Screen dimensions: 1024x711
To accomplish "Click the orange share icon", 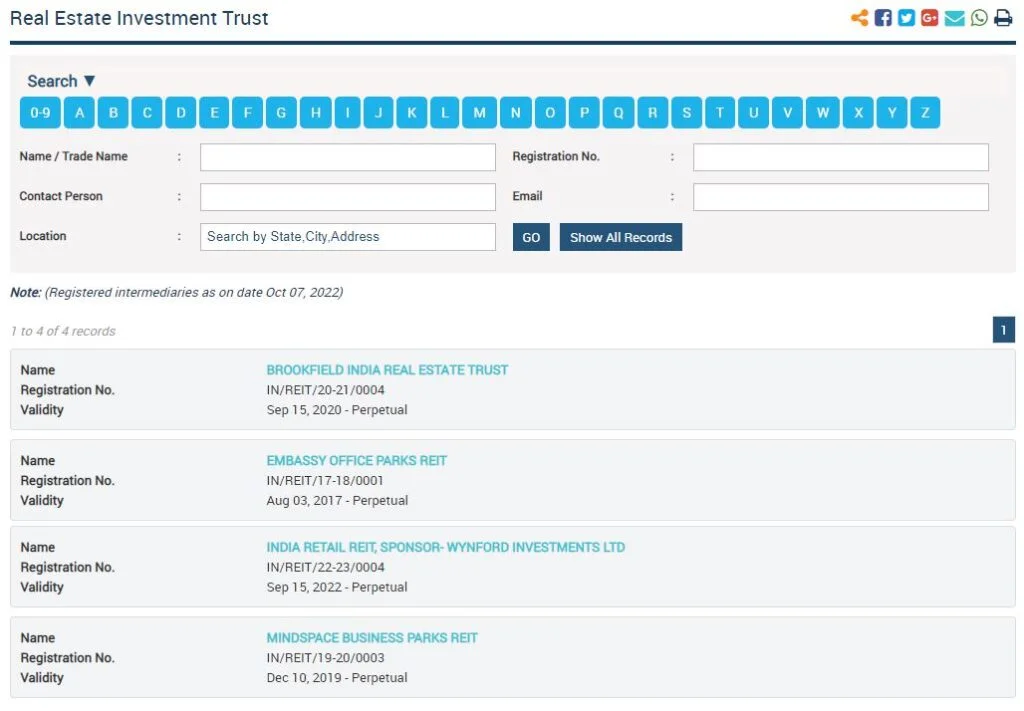I will (859, 18).
